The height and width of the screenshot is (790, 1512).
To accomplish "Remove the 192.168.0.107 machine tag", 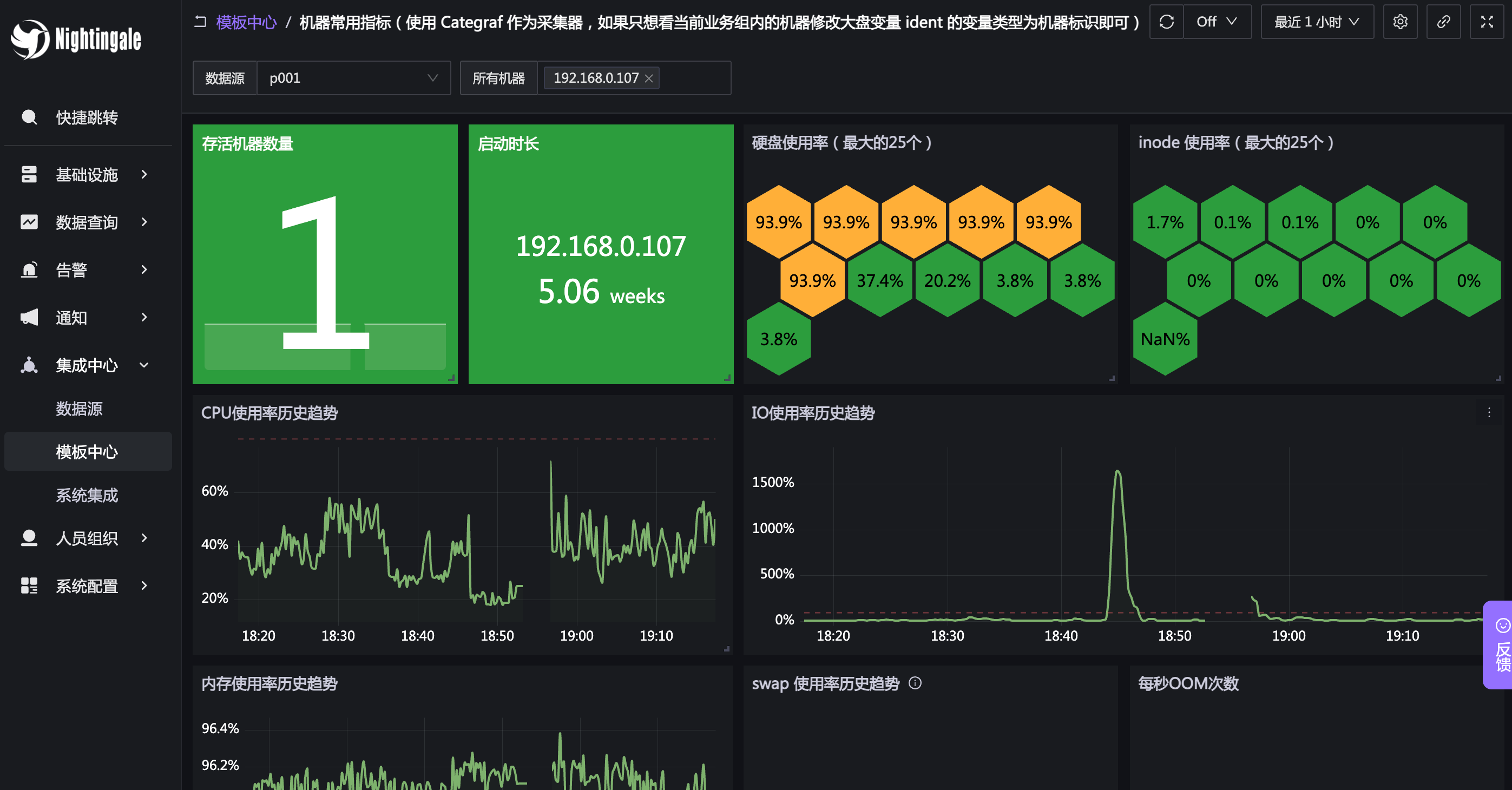I will [x=649, y=78].
